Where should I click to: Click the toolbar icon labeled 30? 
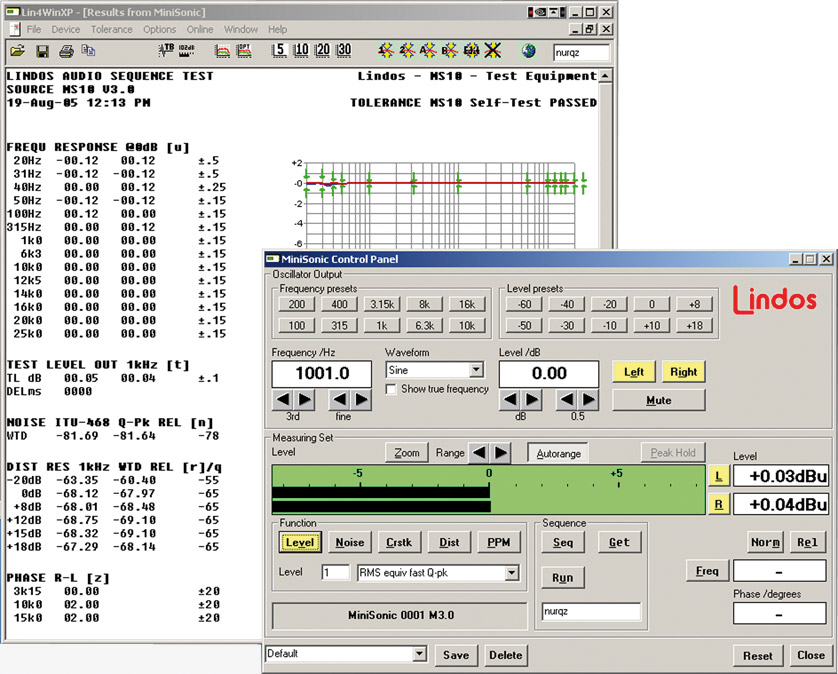344,51
